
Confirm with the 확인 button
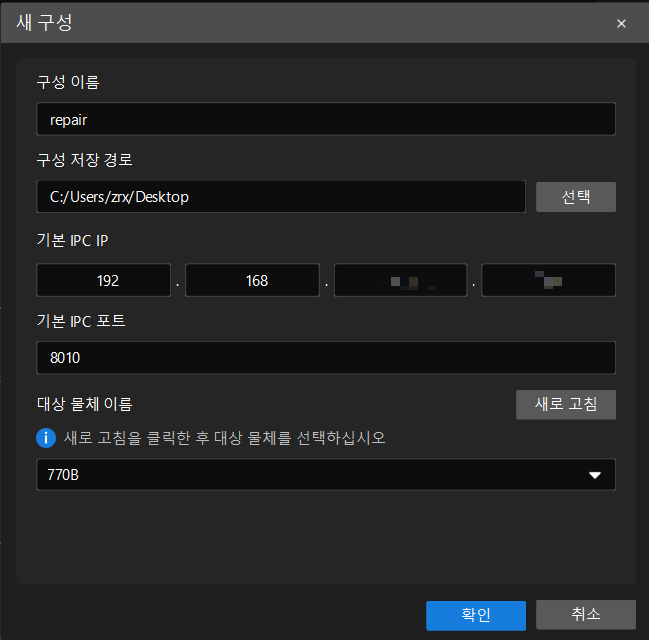pos(476,615)
